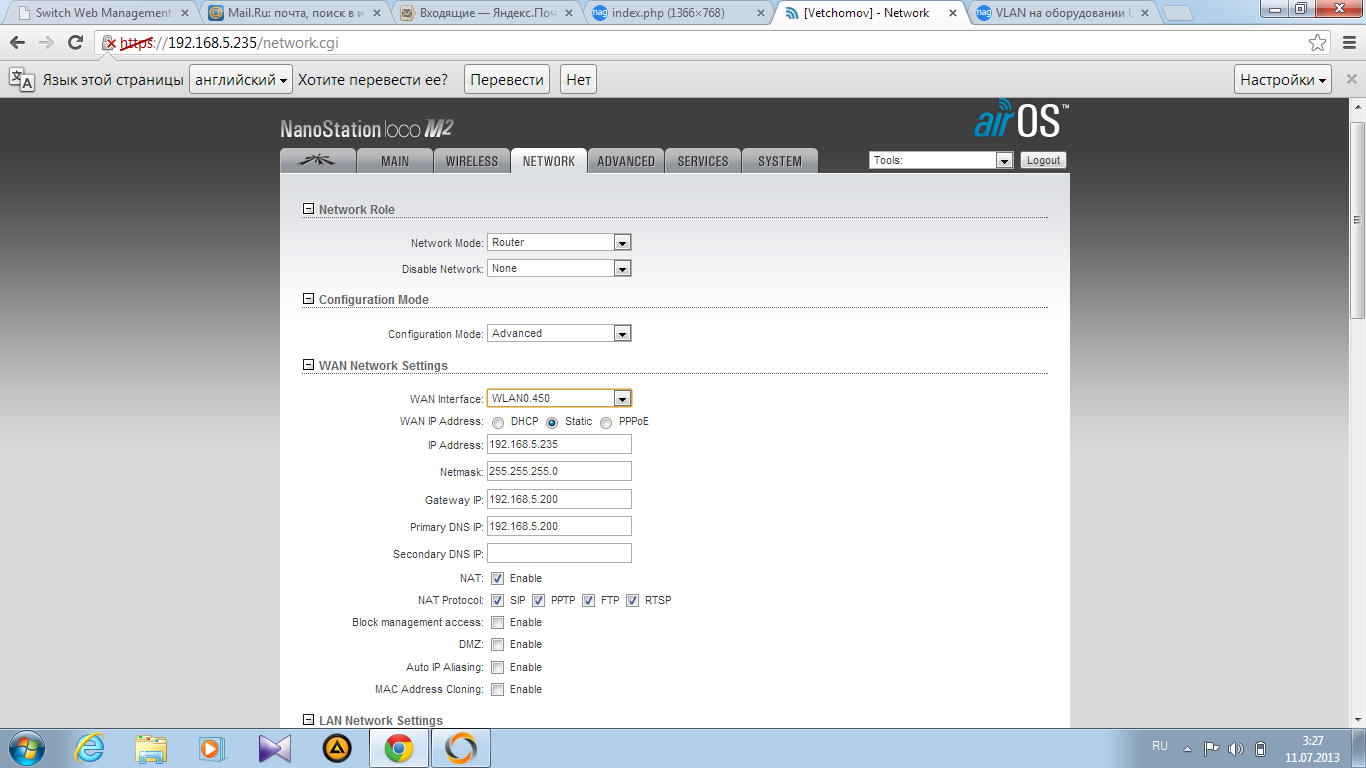Collapse the Network Role section
This screenshot has width=1366, height=768.
(x=308, y=210)
